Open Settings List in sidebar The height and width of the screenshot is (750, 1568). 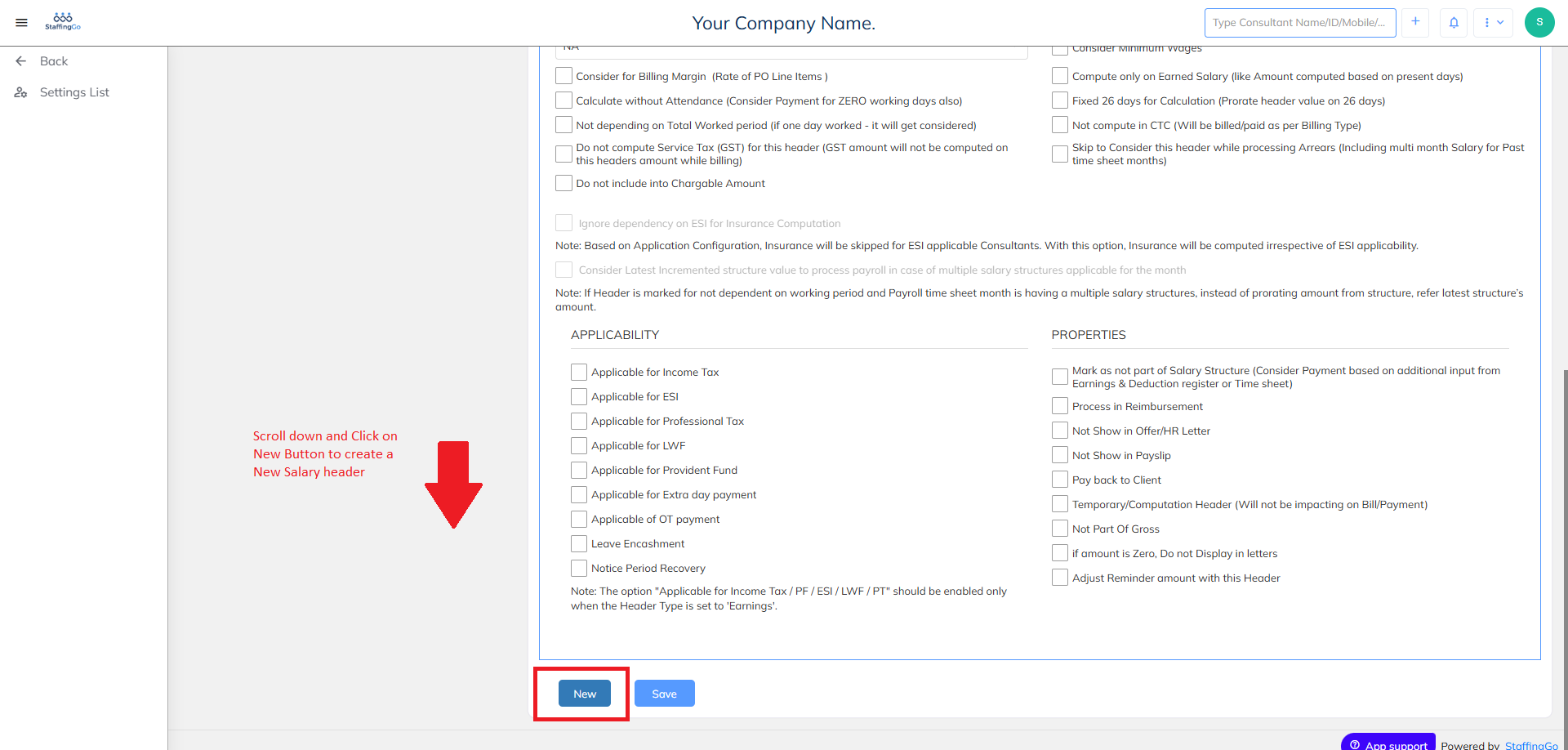[x=74, y=92]
